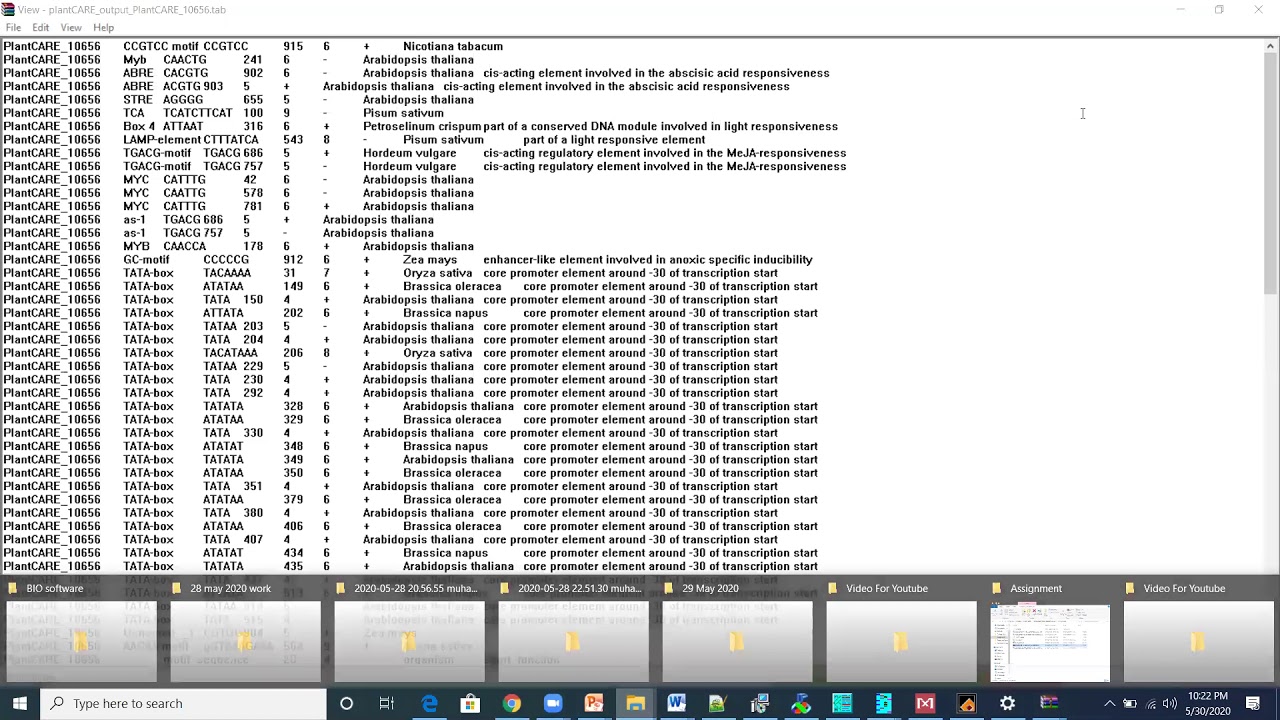The height and width of the screenshot is (720, 1280).
Task: Click sequence TACATAAA in TATA-box row
Action: (x=231, y=353)
